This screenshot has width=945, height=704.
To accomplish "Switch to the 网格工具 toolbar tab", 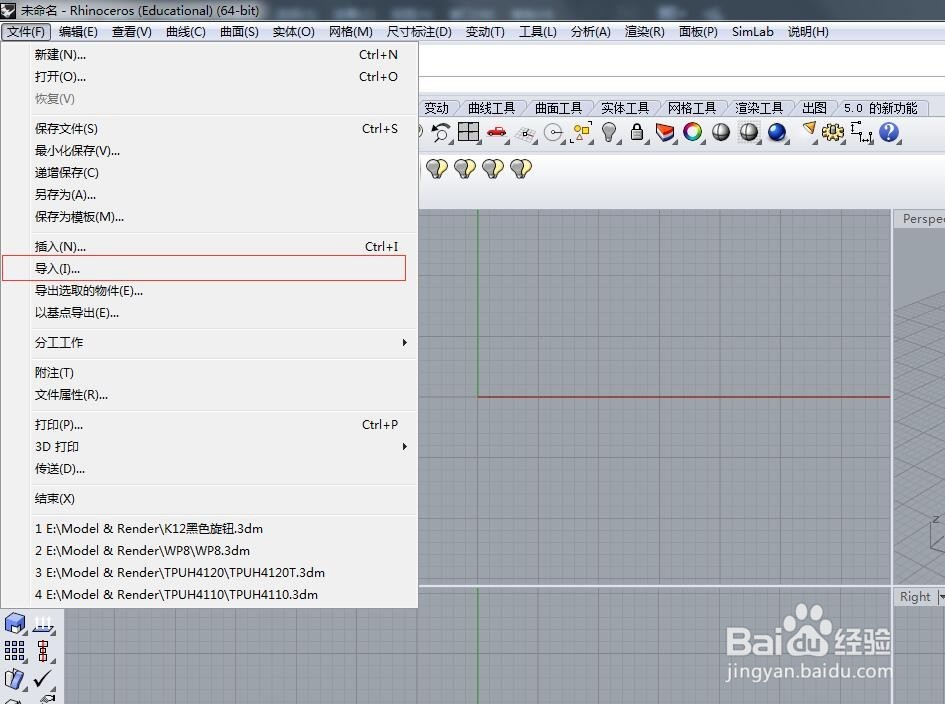I will point(692,108).
